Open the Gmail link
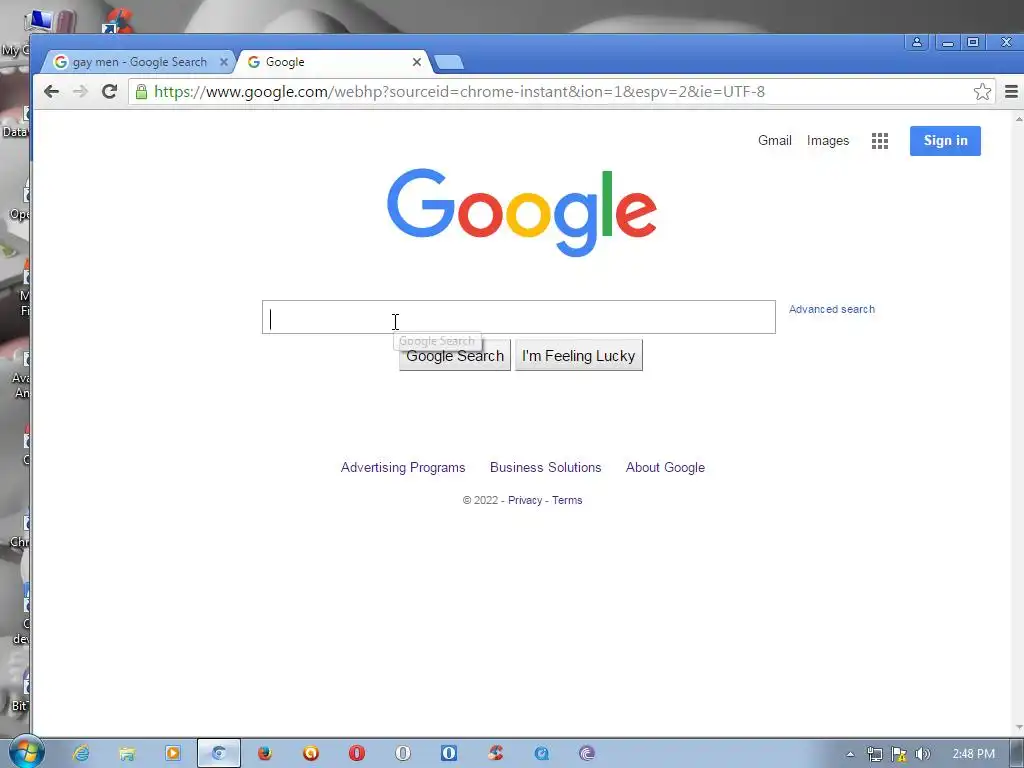This screenshot has height=768, width=1024. pos(775,140)
